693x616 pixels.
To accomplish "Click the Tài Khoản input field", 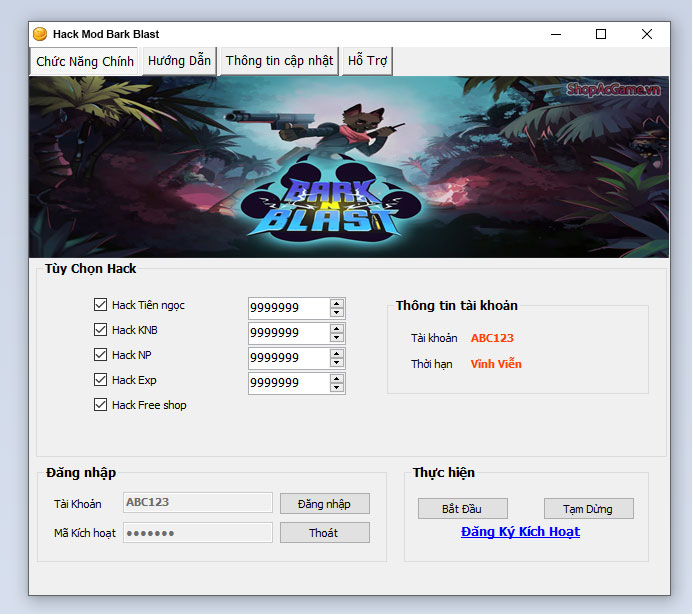I will pyautogui.click(x=198, y=502).
